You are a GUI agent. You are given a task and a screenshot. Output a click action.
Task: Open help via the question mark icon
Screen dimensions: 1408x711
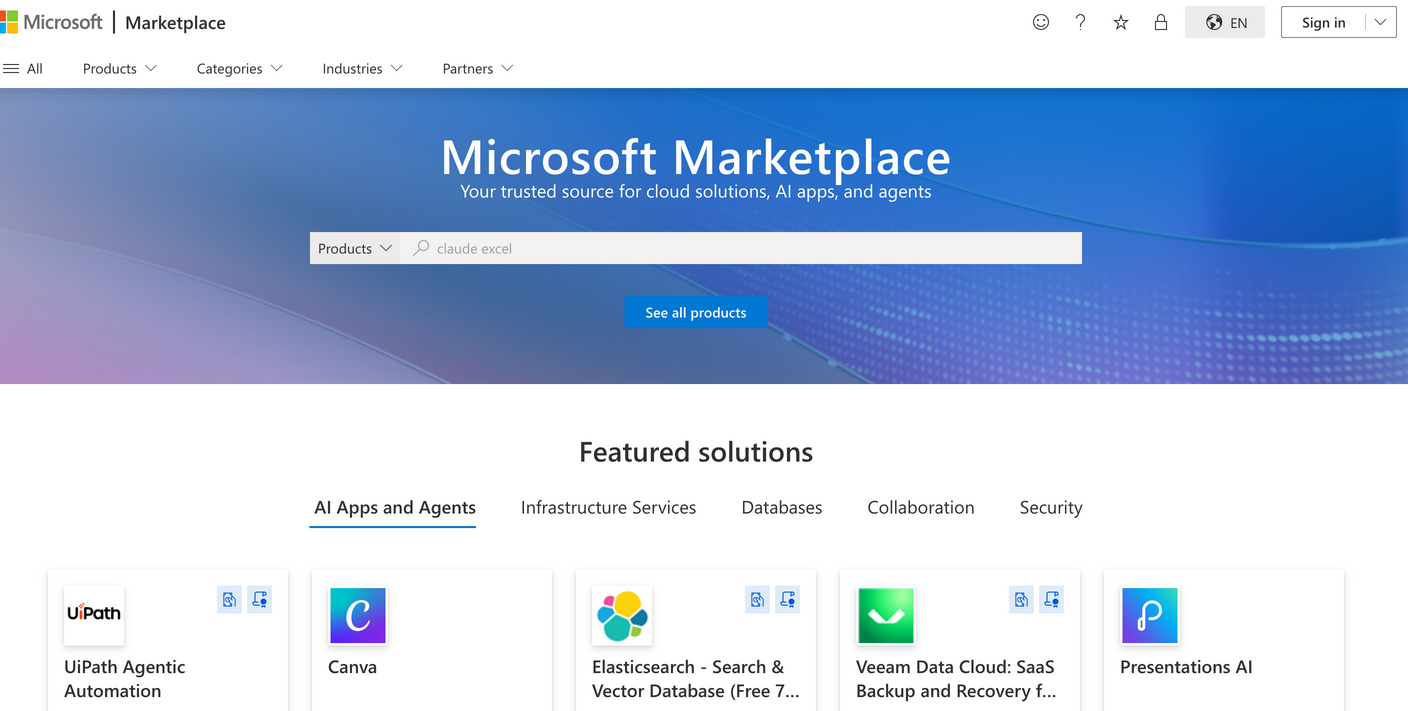[1080, 22]
